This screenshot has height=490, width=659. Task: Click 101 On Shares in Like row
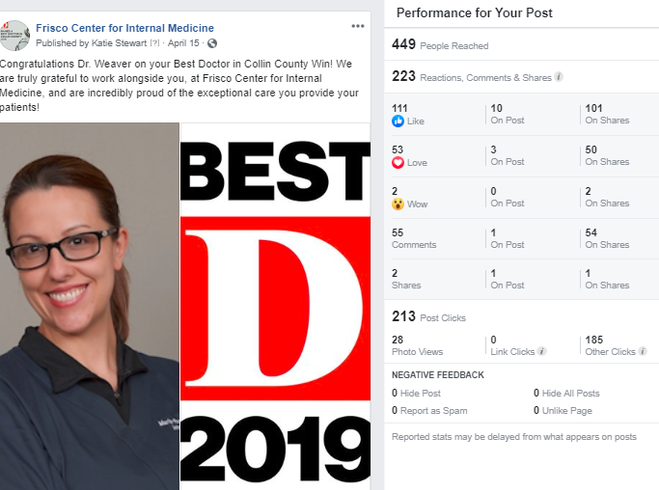coord(607,114)
